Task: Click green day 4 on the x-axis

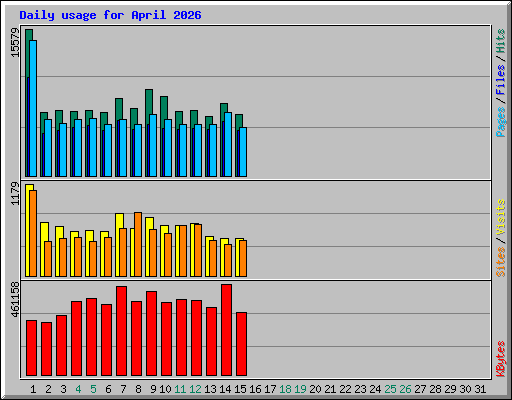Action: coord(78,389)
